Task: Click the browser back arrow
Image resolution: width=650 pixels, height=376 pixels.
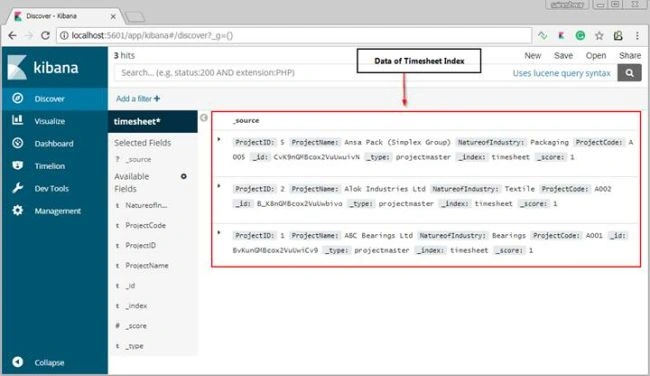Action: click(12, 36)
